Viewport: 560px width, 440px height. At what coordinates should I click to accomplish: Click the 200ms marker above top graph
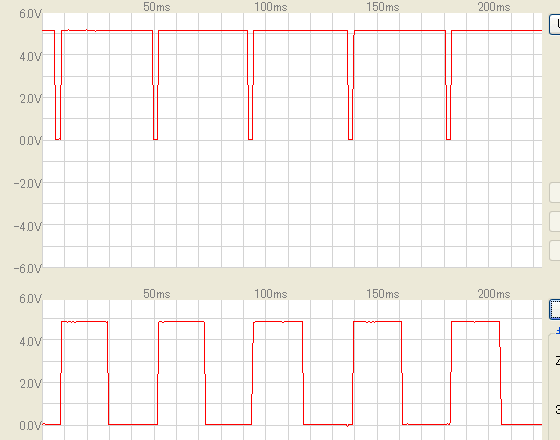click(x=494, y=7)
